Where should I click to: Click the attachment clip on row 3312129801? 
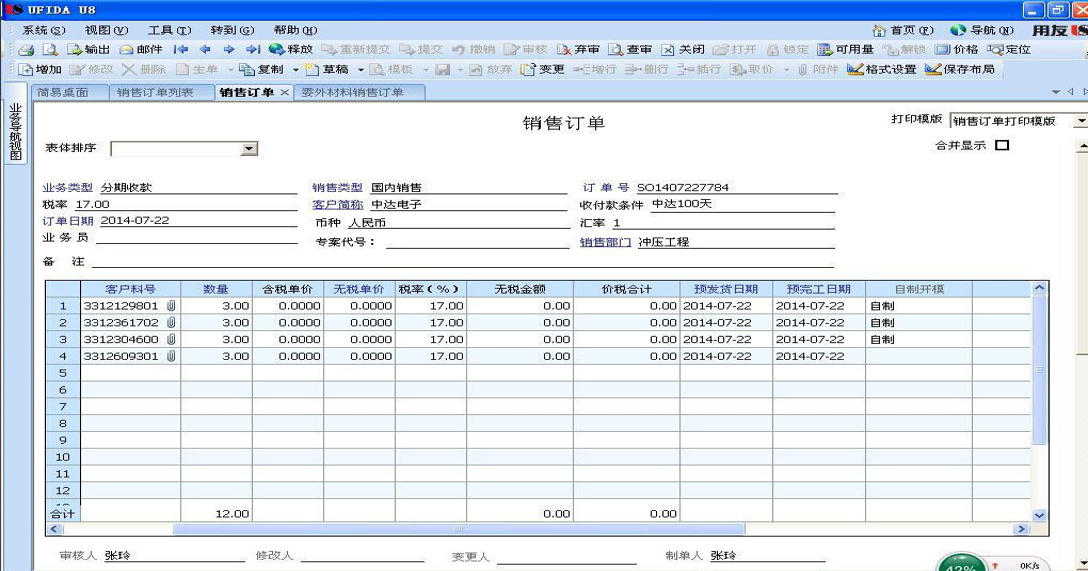(x=171, y=306)
